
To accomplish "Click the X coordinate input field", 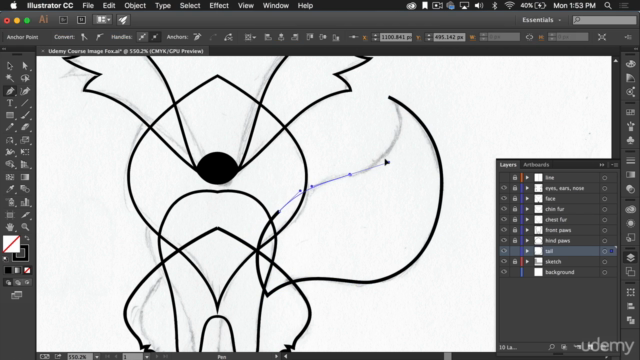I will [x=396, y=37].
